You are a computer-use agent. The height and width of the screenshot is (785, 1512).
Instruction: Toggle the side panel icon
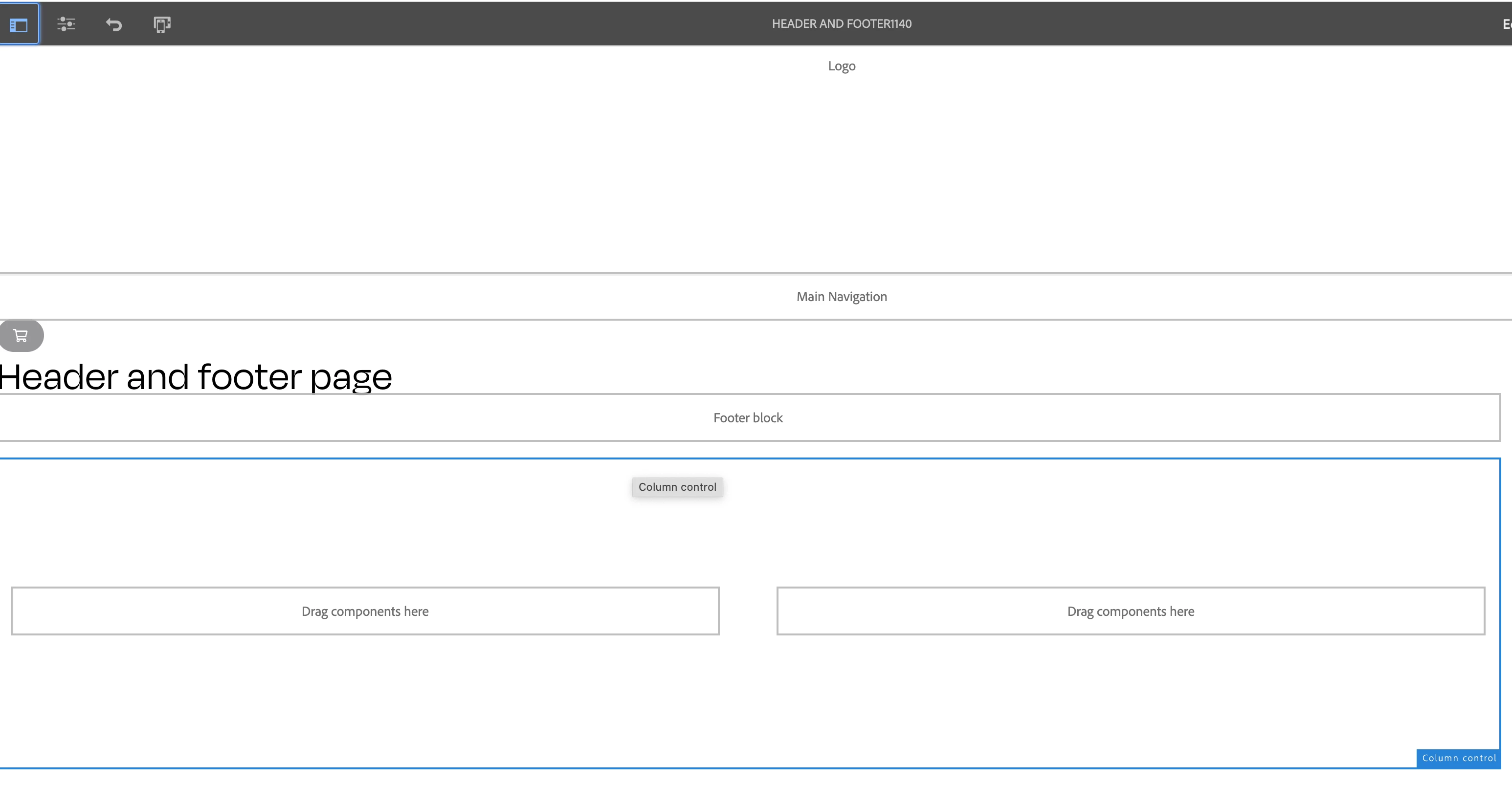point(19,24)
